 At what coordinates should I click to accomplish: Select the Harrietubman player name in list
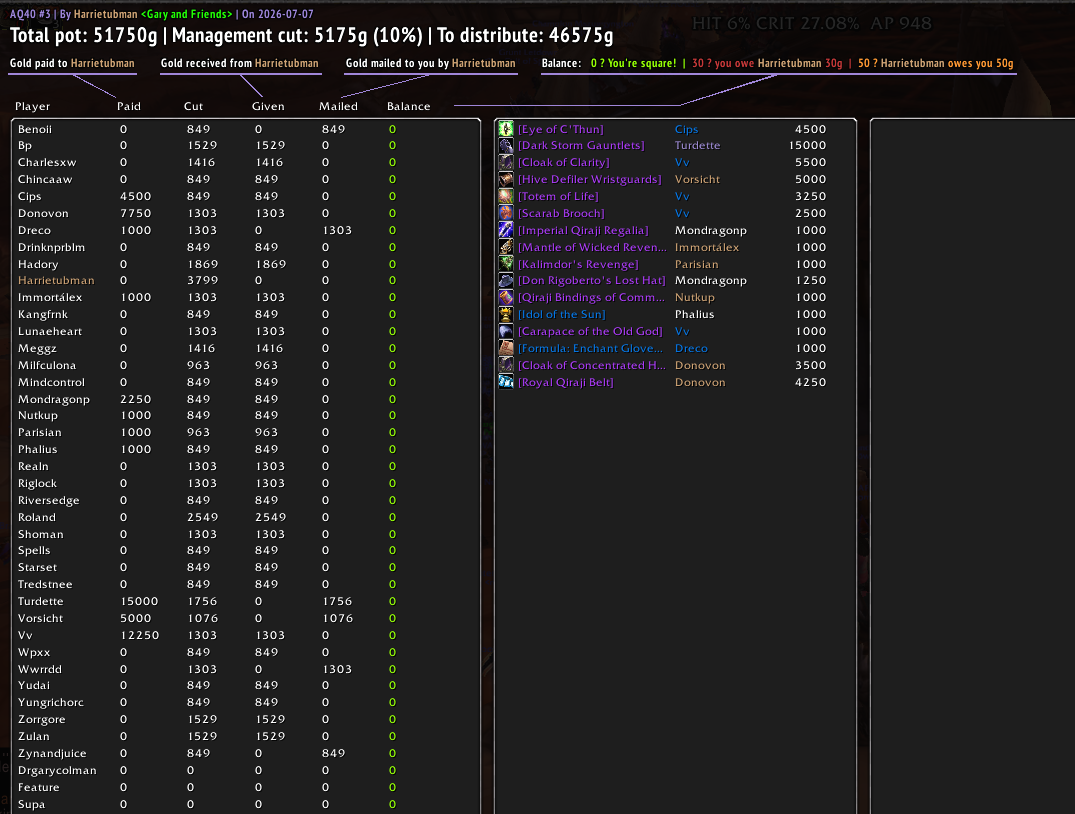click(x=56, y=280)
